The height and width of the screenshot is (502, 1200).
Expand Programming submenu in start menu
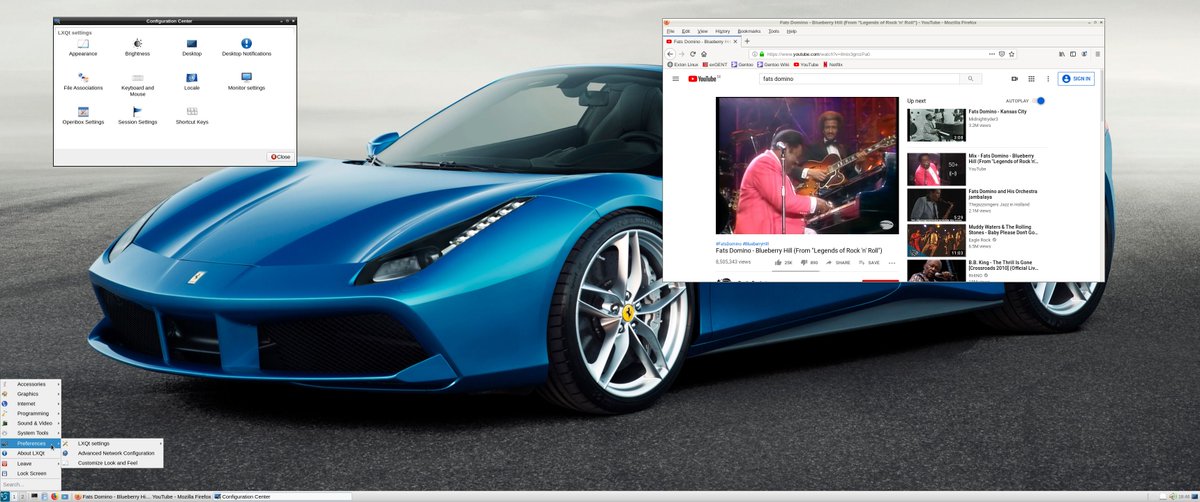(31, 413)
